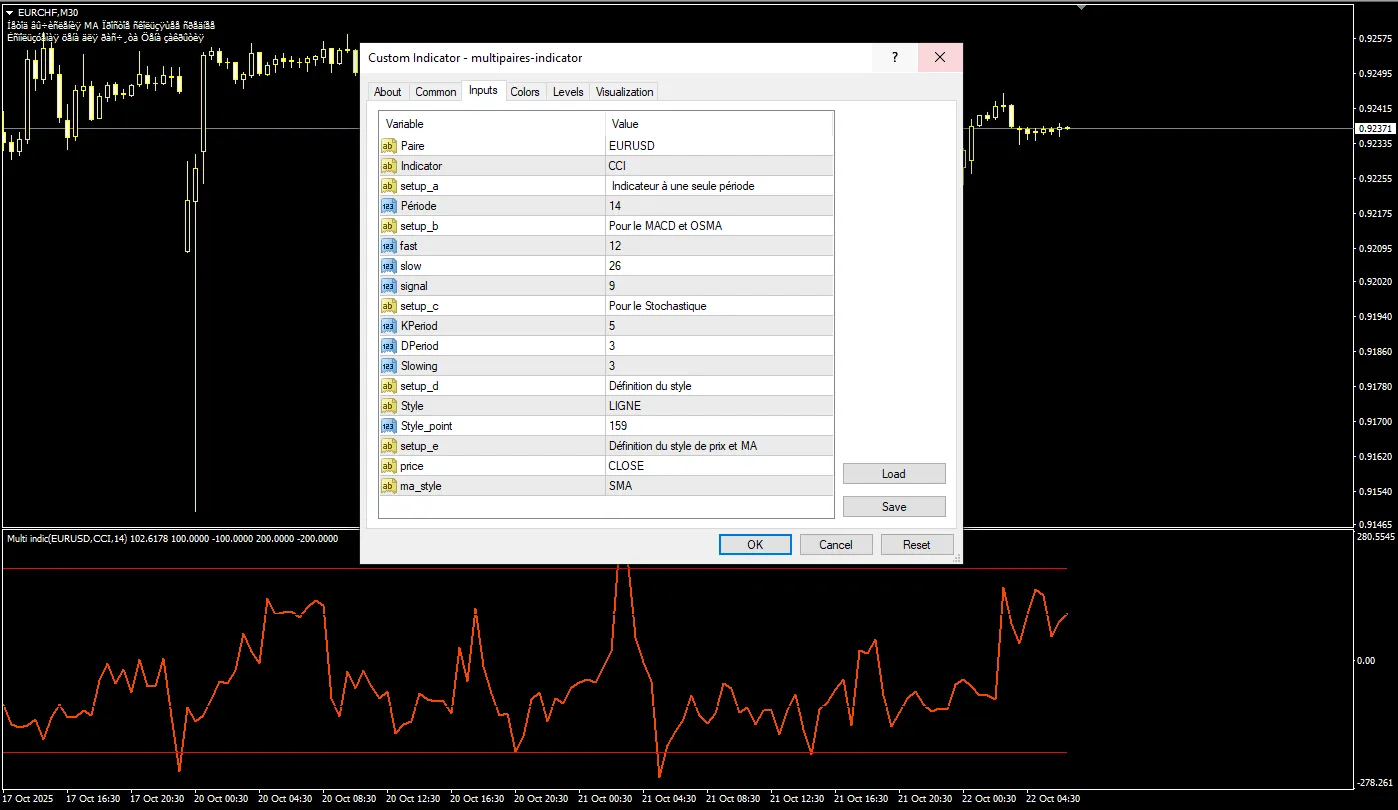Viewport: 1398px width, 810px height.
Task: Click the string icon beside Paire
Action: [x=388, y=146]
